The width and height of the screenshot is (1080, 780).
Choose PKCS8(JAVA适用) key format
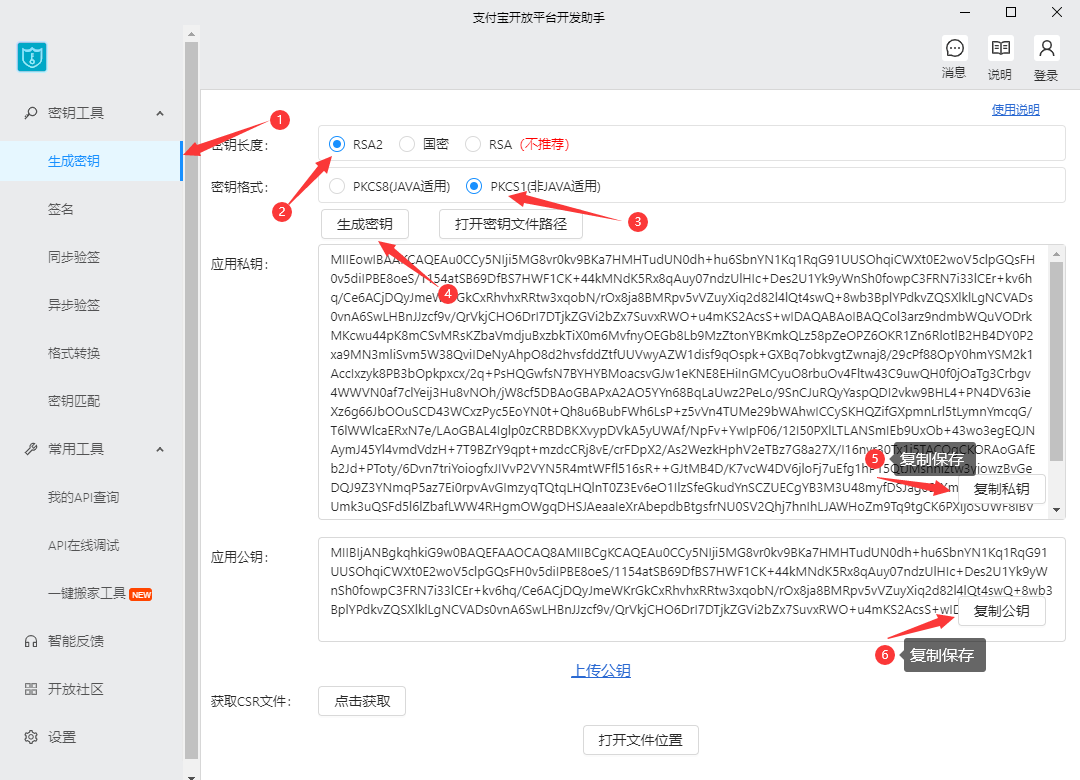point(337,186)
